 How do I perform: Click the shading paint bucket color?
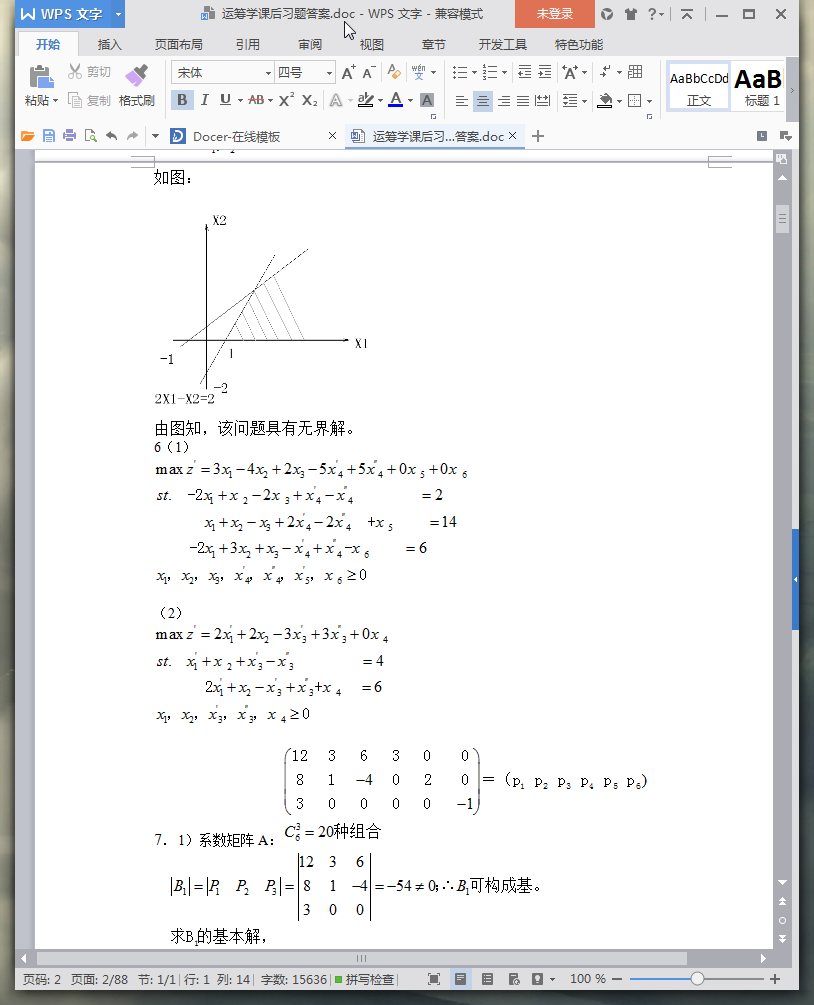[604, 101]
